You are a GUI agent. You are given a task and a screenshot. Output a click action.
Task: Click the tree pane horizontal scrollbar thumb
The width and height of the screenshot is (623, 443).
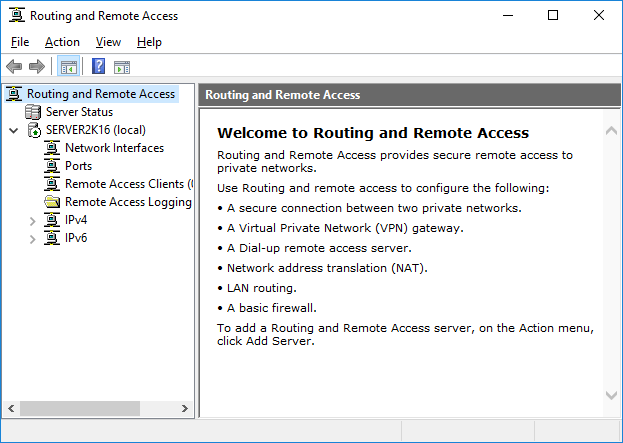(80, 408)
